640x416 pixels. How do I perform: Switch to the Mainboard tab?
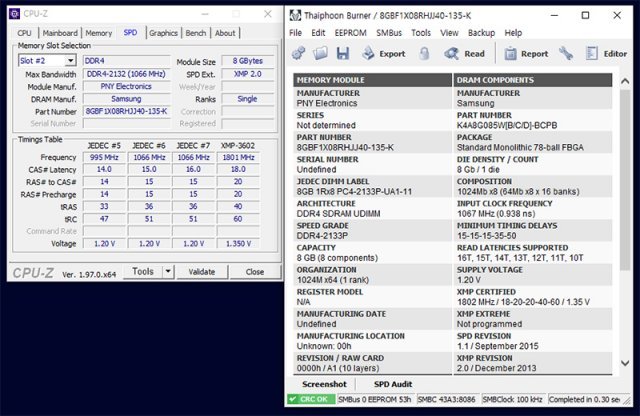60,33
